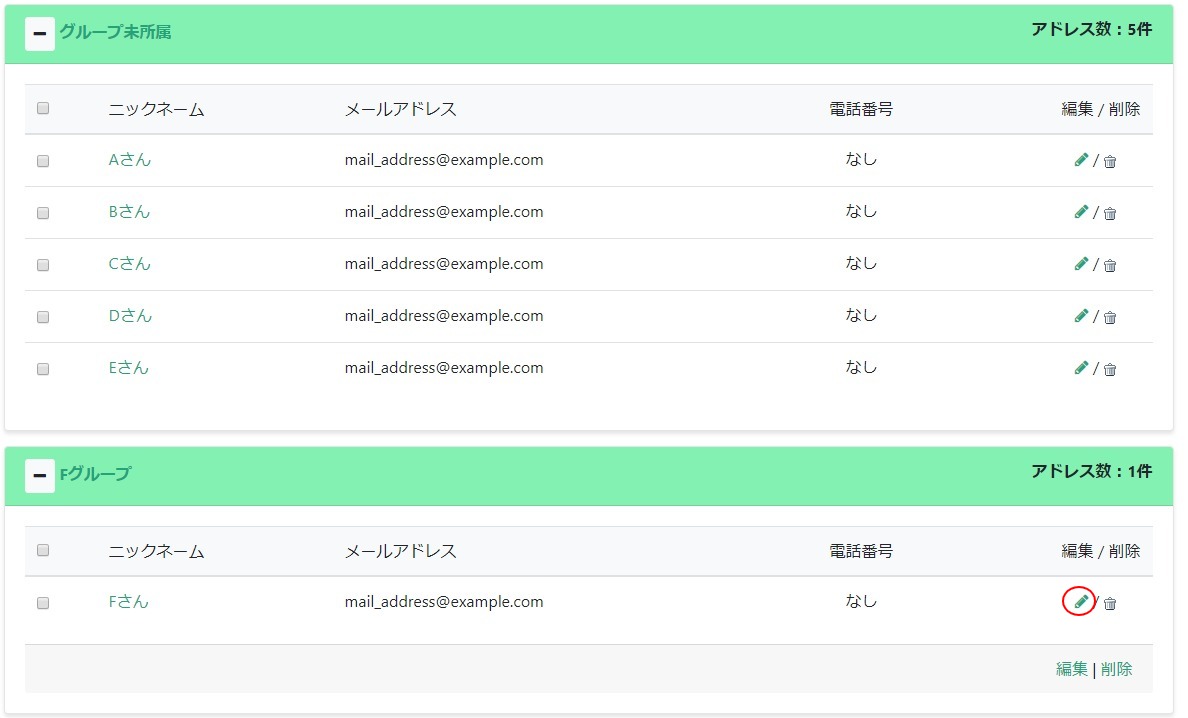
Task: Open edit for Dさん via pencil icon
Action: [x=1081, y=316]
